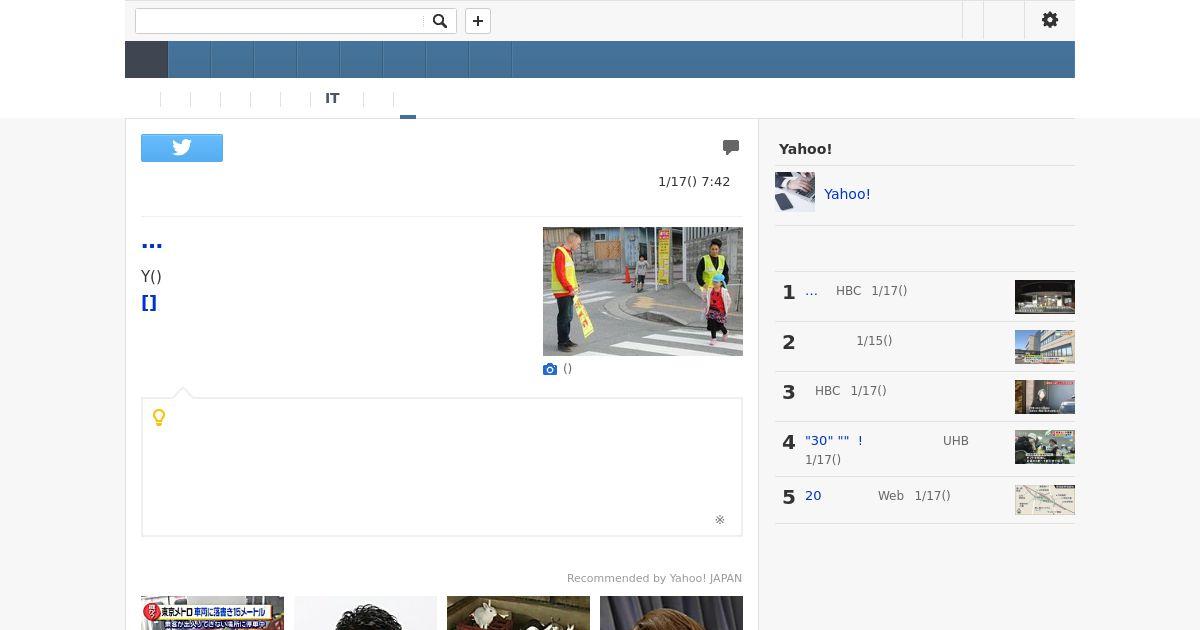Click the Yahoo! sidebar heading
Image resolution: width=1200 pixels, height=630 pixels.
click(805, 149)
